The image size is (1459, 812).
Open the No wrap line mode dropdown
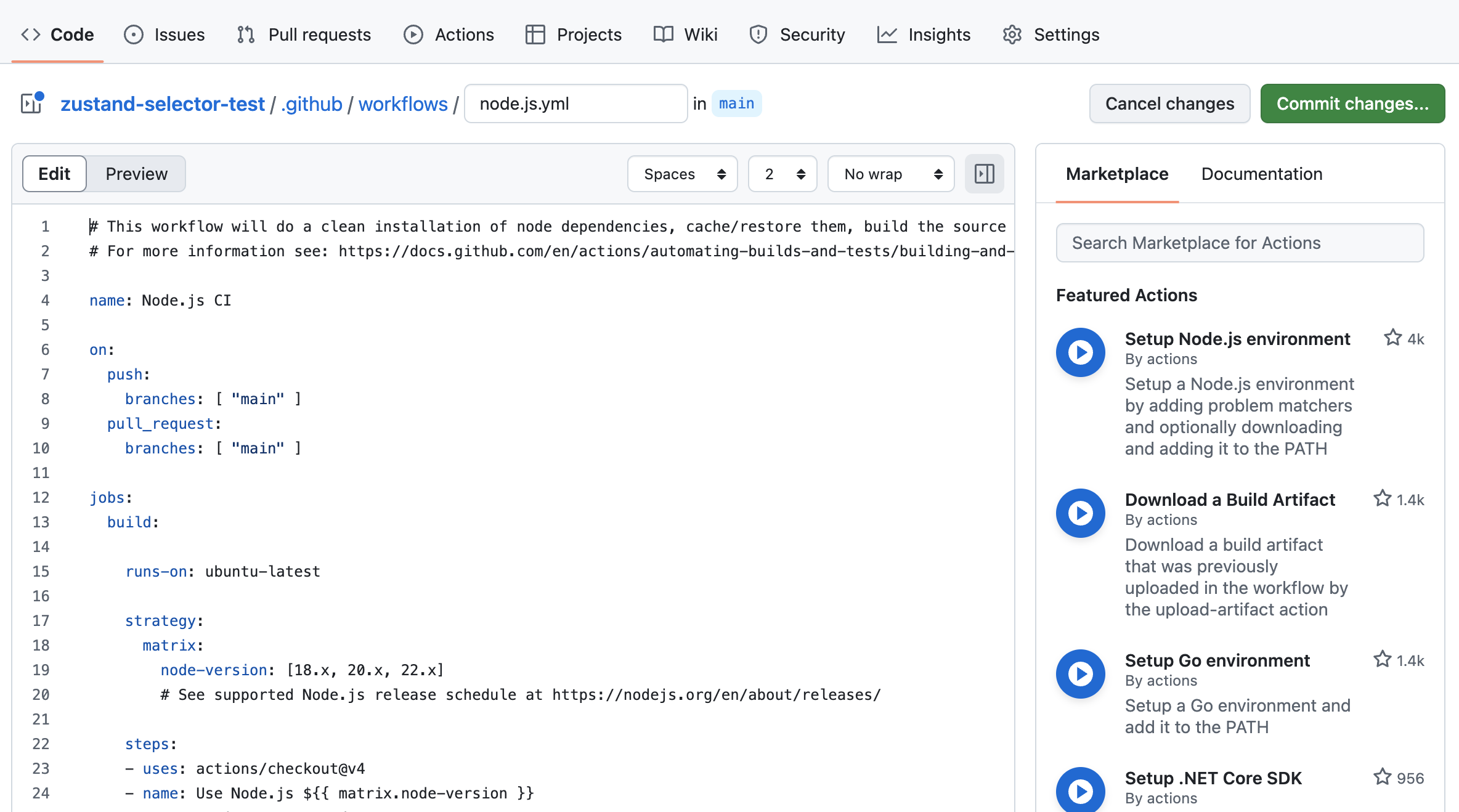click(x=890, y=174)
